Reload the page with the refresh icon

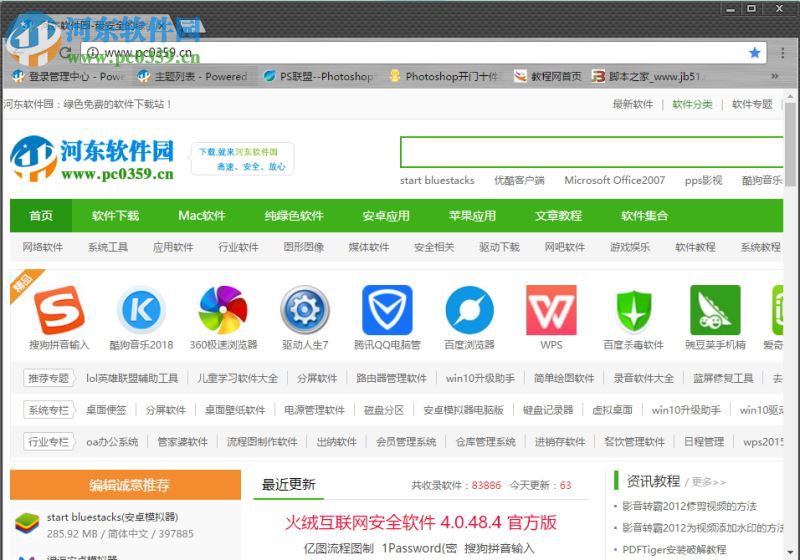tap(65, 53)
